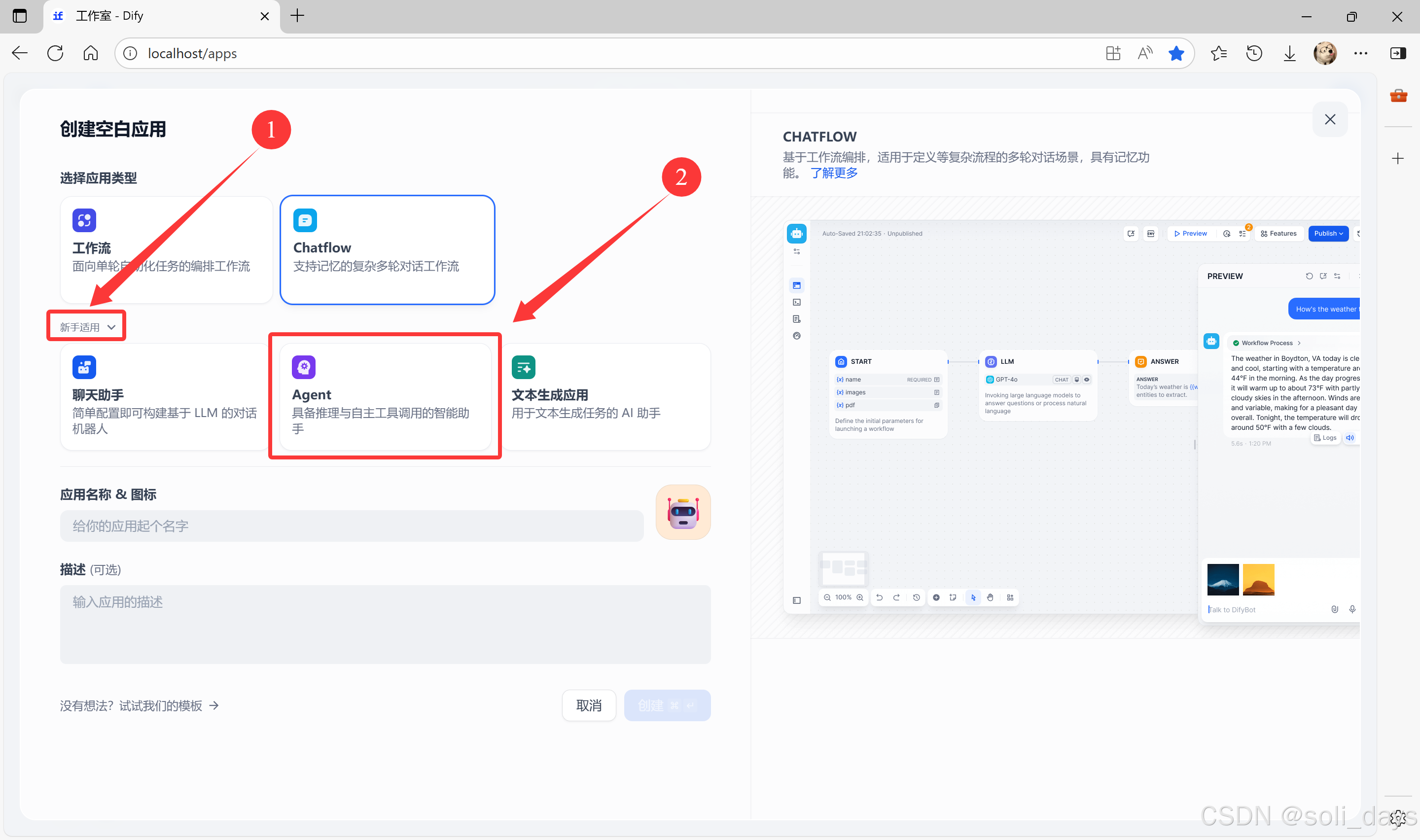Click the 取消 button
This screenshot has width=1420, height=840.
pos(589,705)
